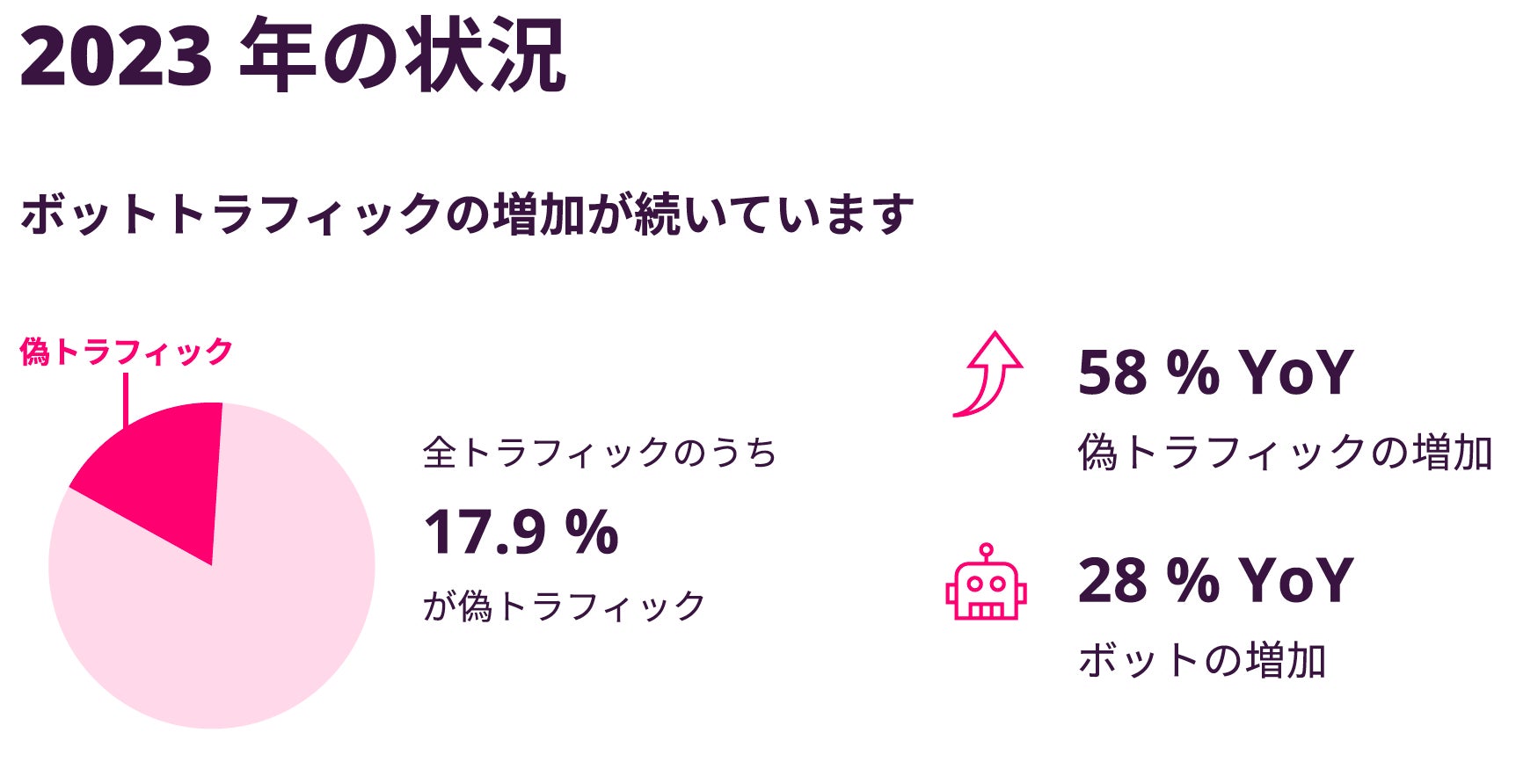Click the pink robot icon
1516x784 pixels.
[986, 589]
